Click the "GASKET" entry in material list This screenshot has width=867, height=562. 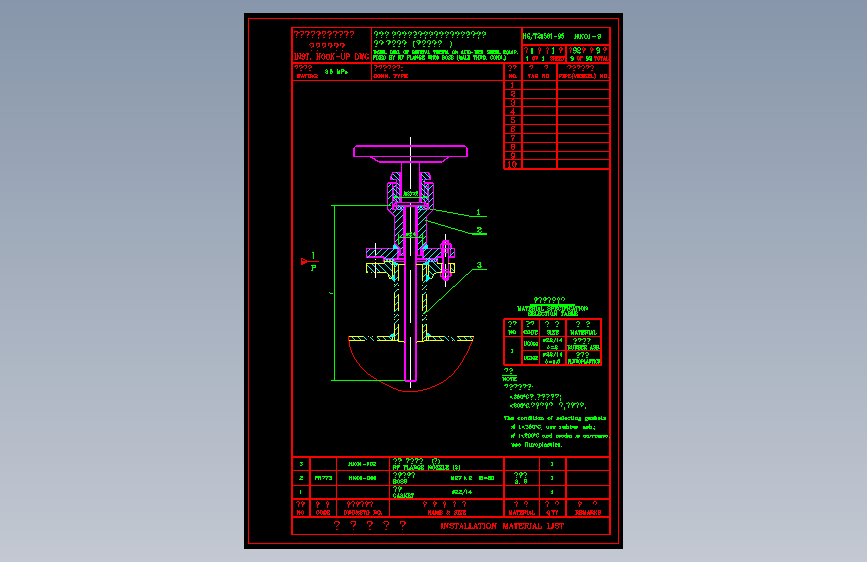(x=403, y=496)
